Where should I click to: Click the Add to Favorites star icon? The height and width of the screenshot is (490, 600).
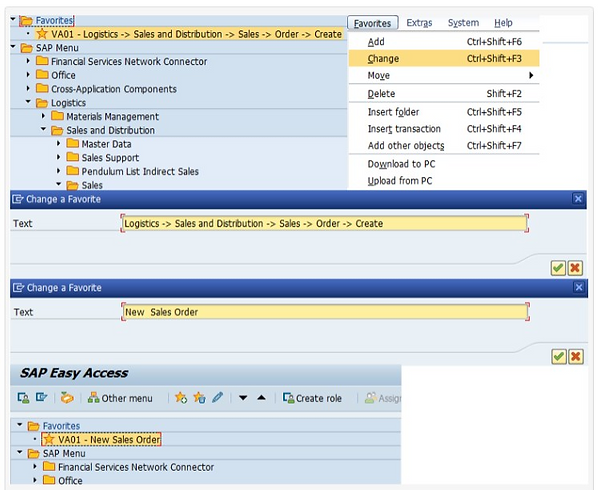click(x=181, y=398)
